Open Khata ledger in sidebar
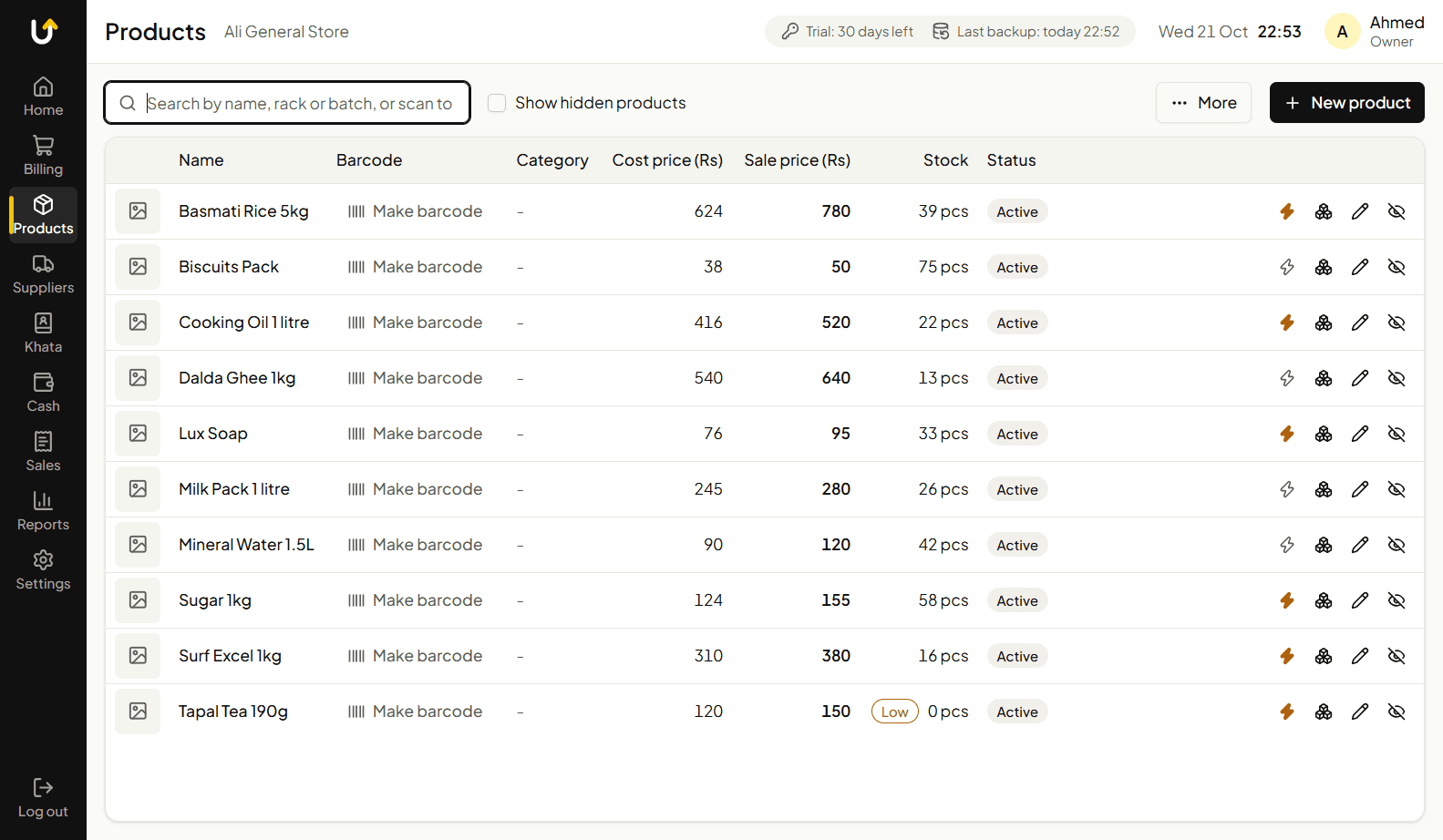This screenshot has height=840, width=1443. [x=43, y=333]
